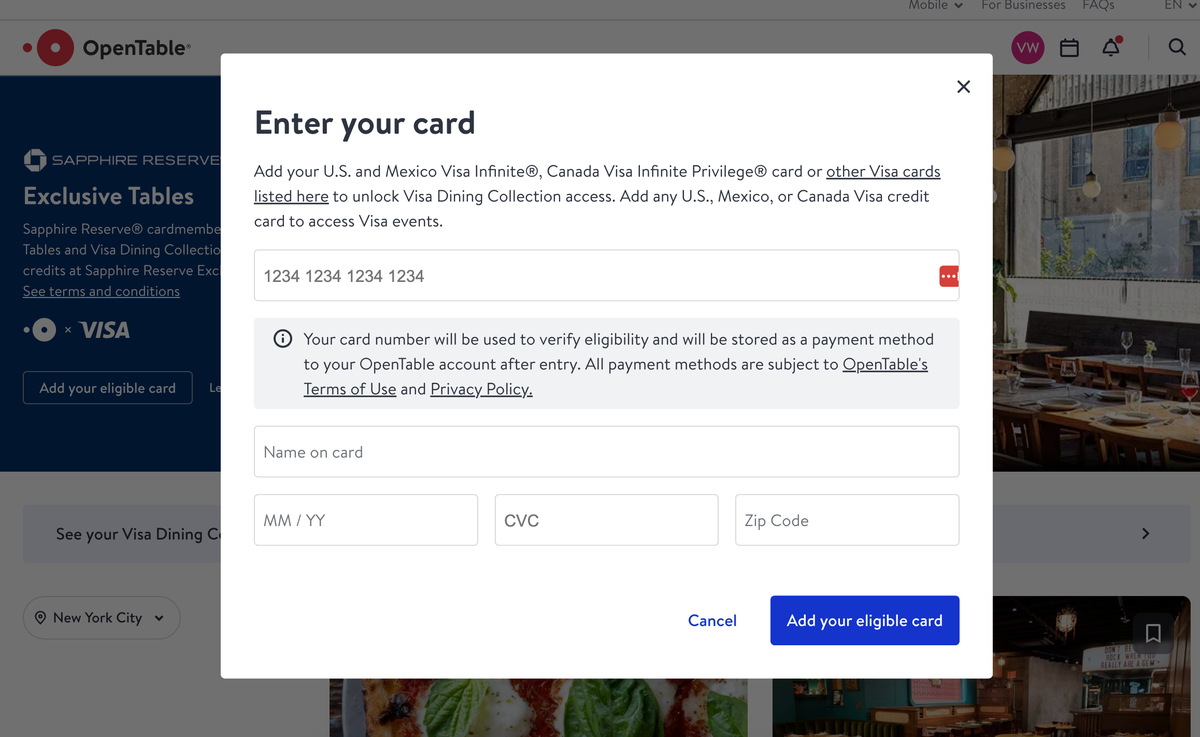Open the VW profile avatar menu
1200x737 pixels.
pos(1027,48)
